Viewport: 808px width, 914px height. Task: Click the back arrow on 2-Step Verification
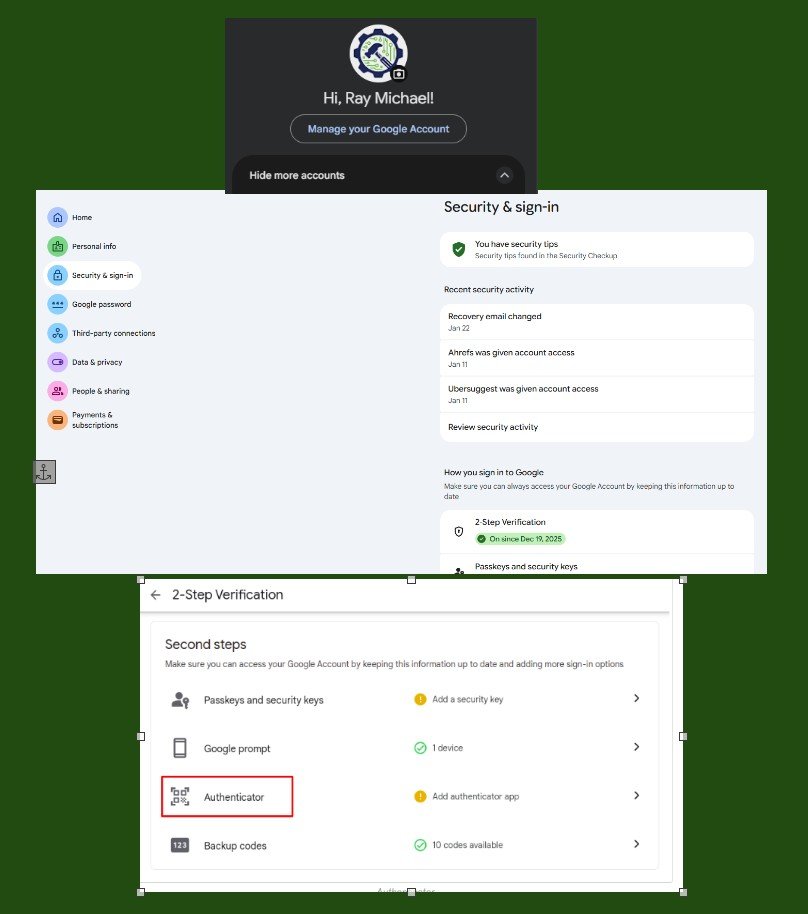pyautogui.click(x=156, y=594)
